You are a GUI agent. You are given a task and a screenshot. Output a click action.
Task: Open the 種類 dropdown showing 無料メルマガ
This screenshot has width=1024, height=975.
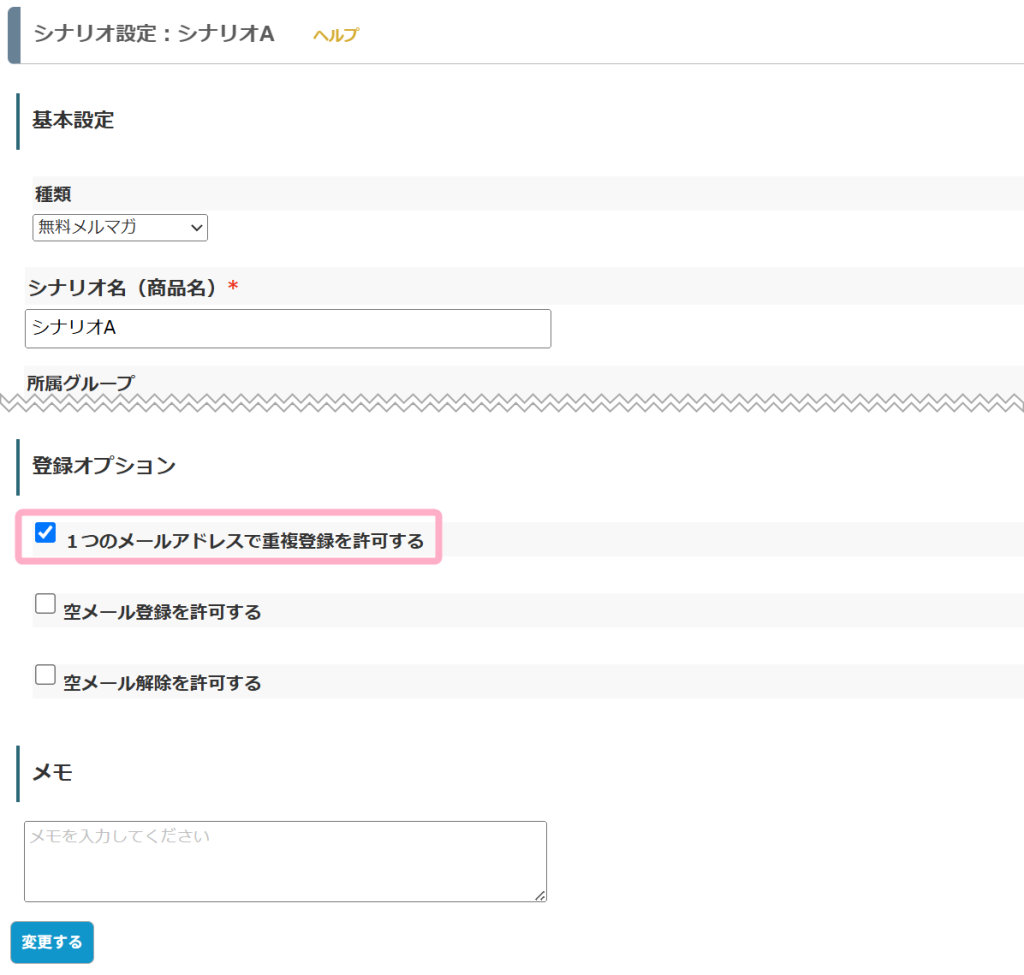click(120, 227)
